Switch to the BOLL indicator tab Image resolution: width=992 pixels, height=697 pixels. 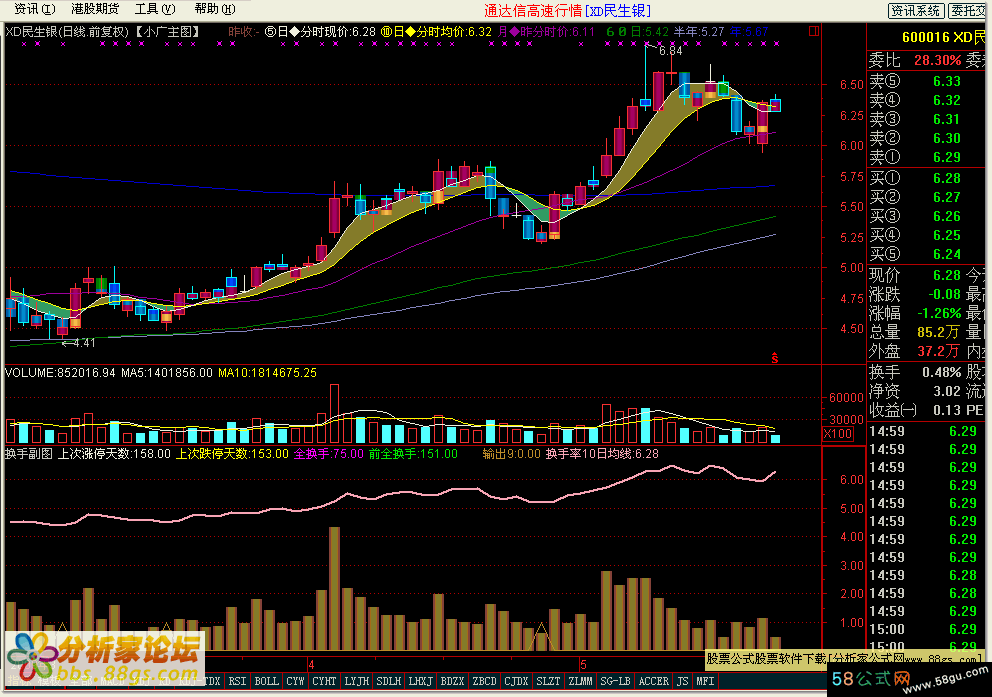coord(266,681)
